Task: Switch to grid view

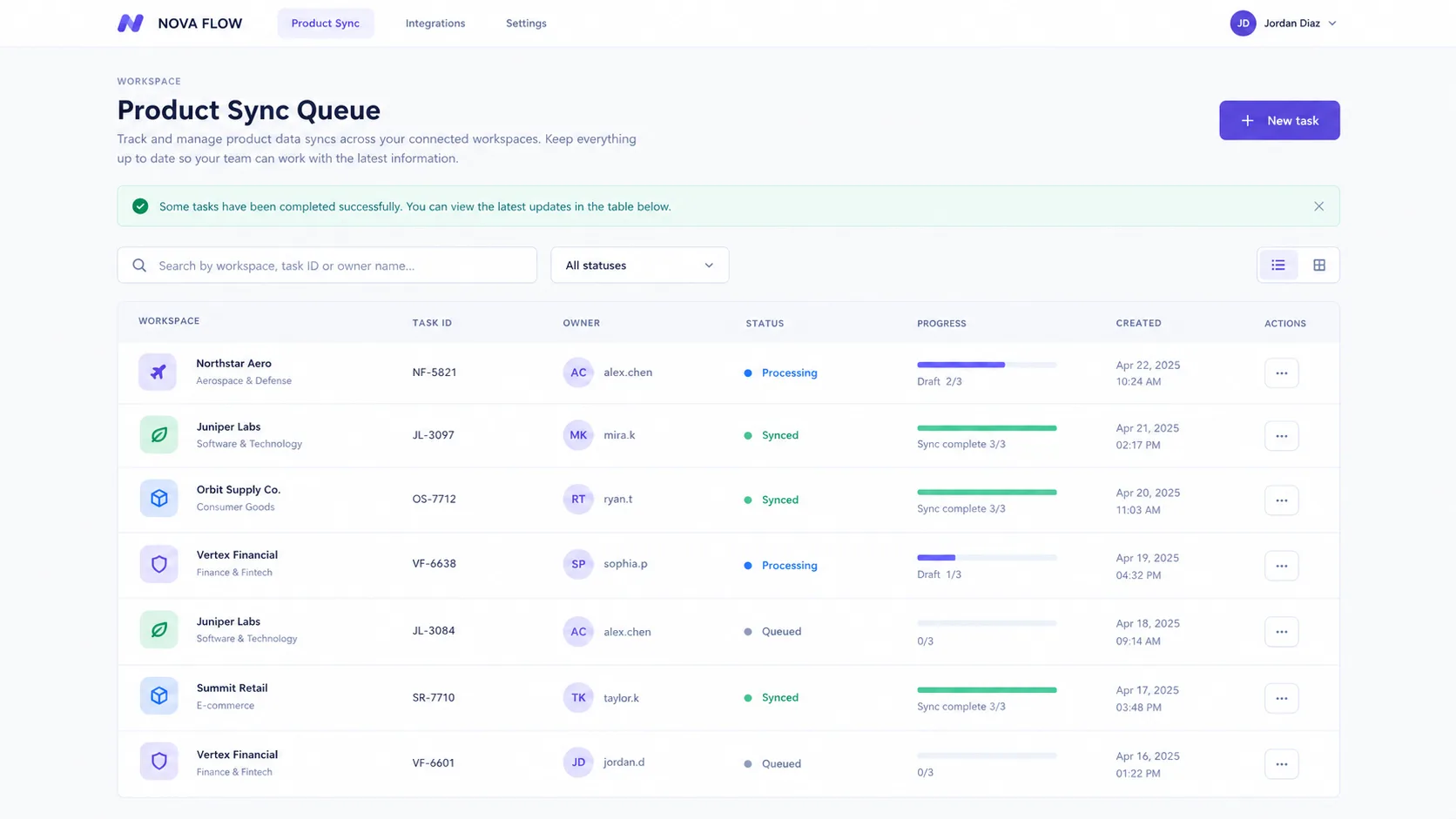Action: pos(1319,265)
